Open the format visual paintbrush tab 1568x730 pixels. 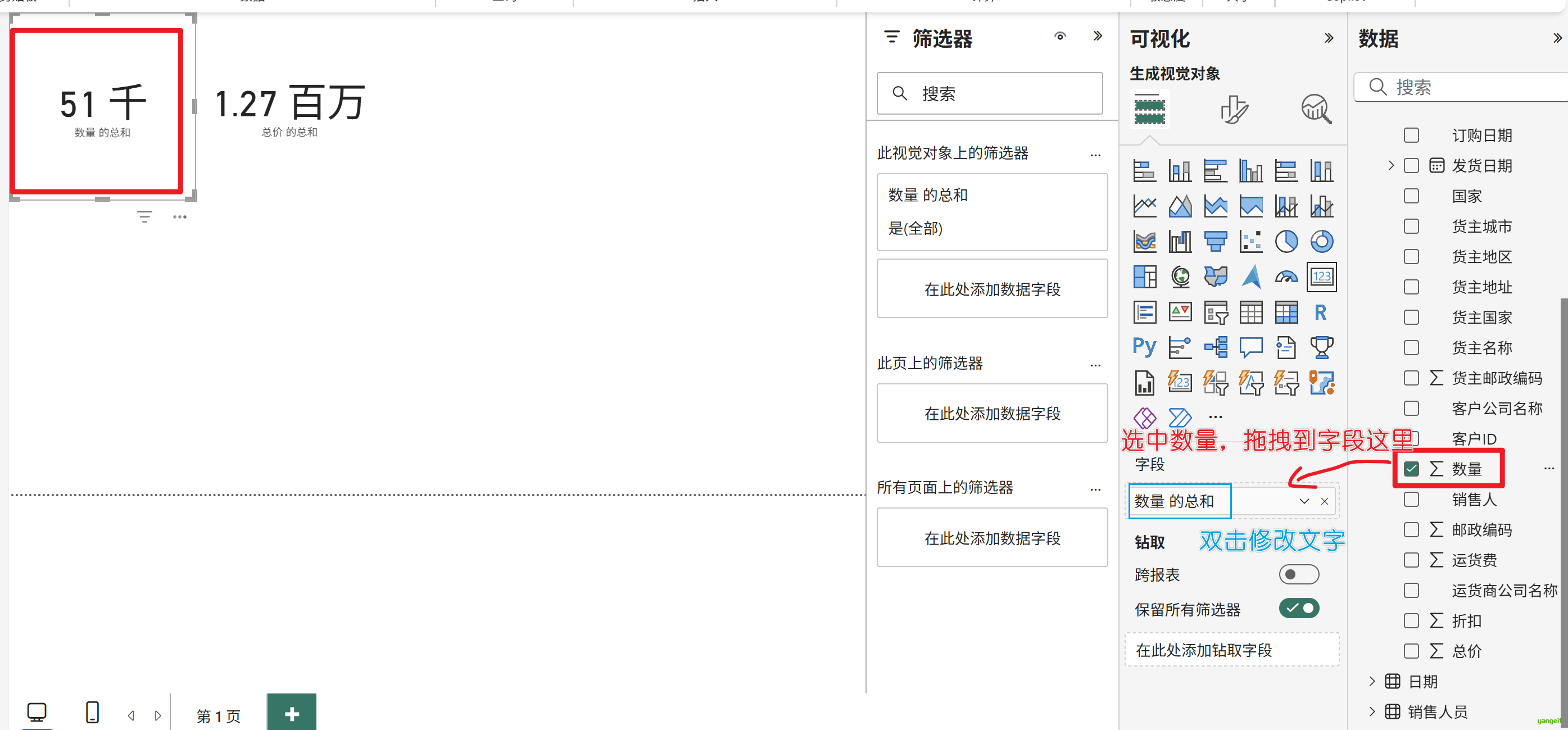click(x=1233, y=110)
